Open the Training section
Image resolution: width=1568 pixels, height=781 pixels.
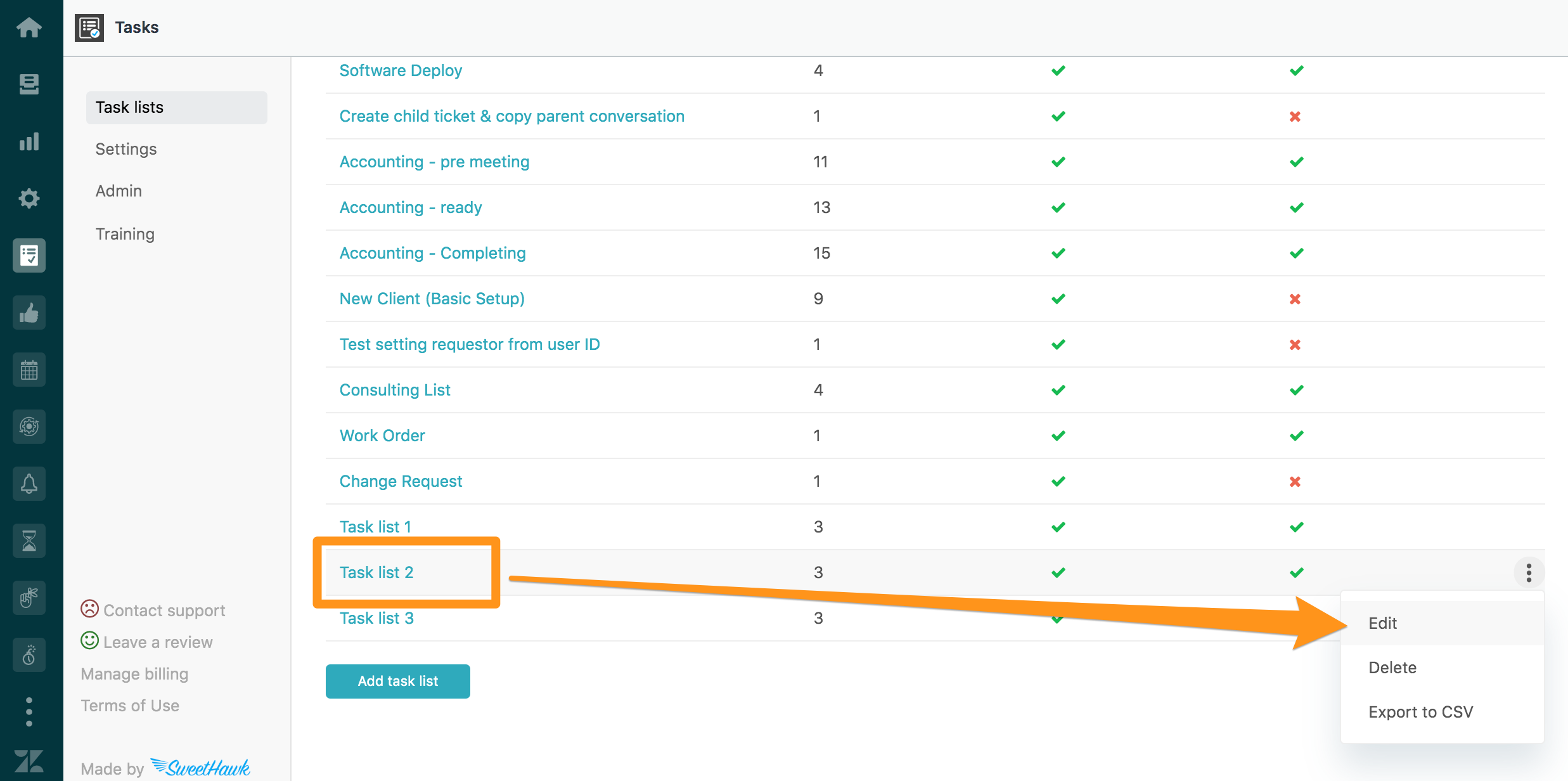coord(125,234)
